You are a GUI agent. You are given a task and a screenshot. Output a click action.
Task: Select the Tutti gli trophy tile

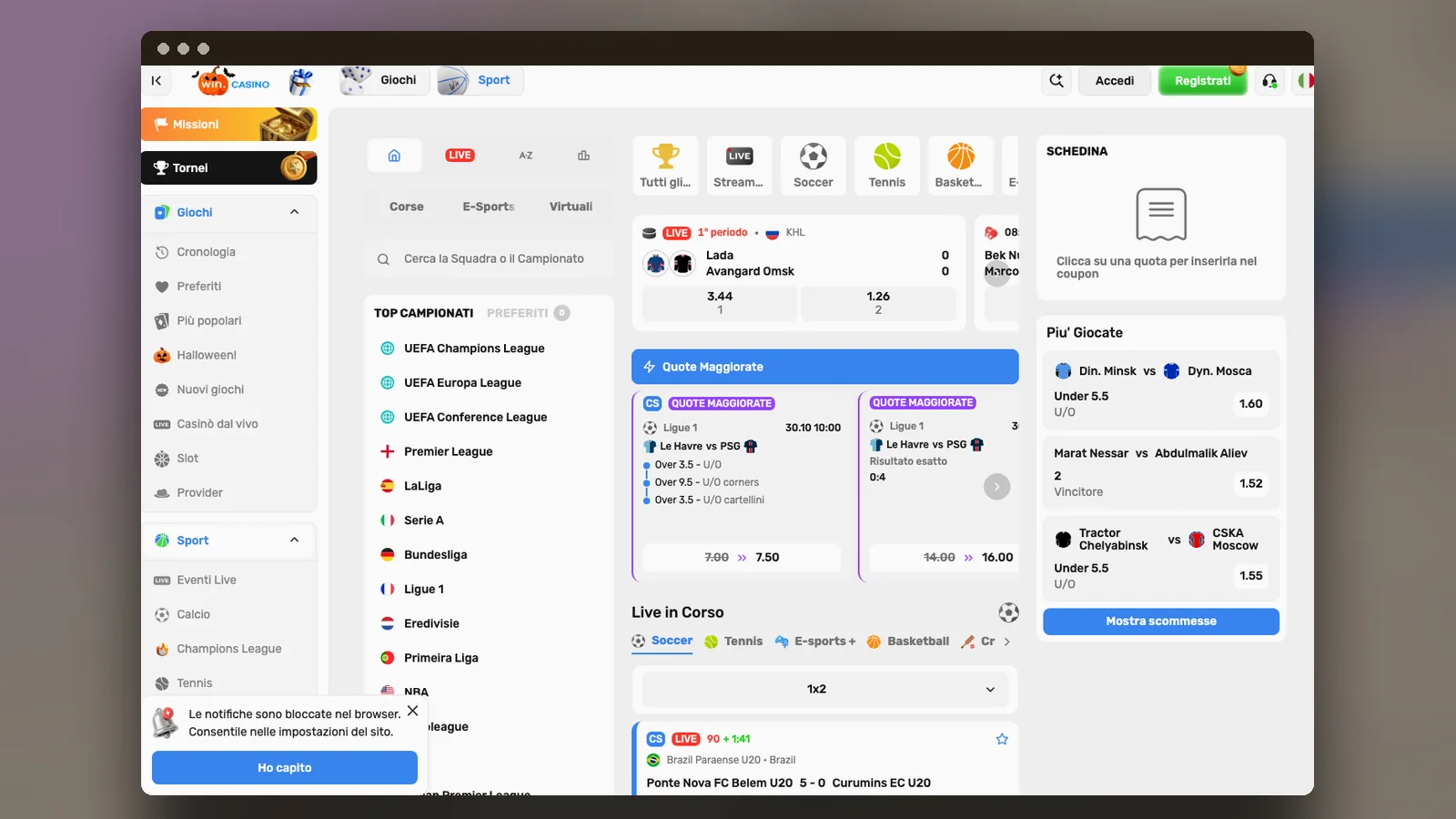[665, 166]
